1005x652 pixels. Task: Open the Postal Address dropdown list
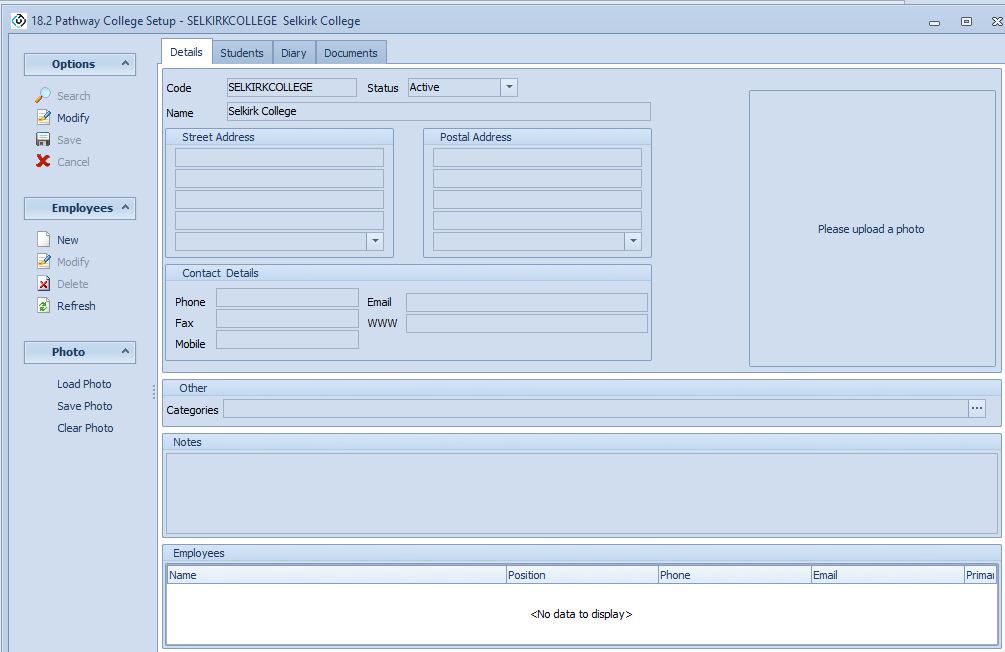click(632, 242)
